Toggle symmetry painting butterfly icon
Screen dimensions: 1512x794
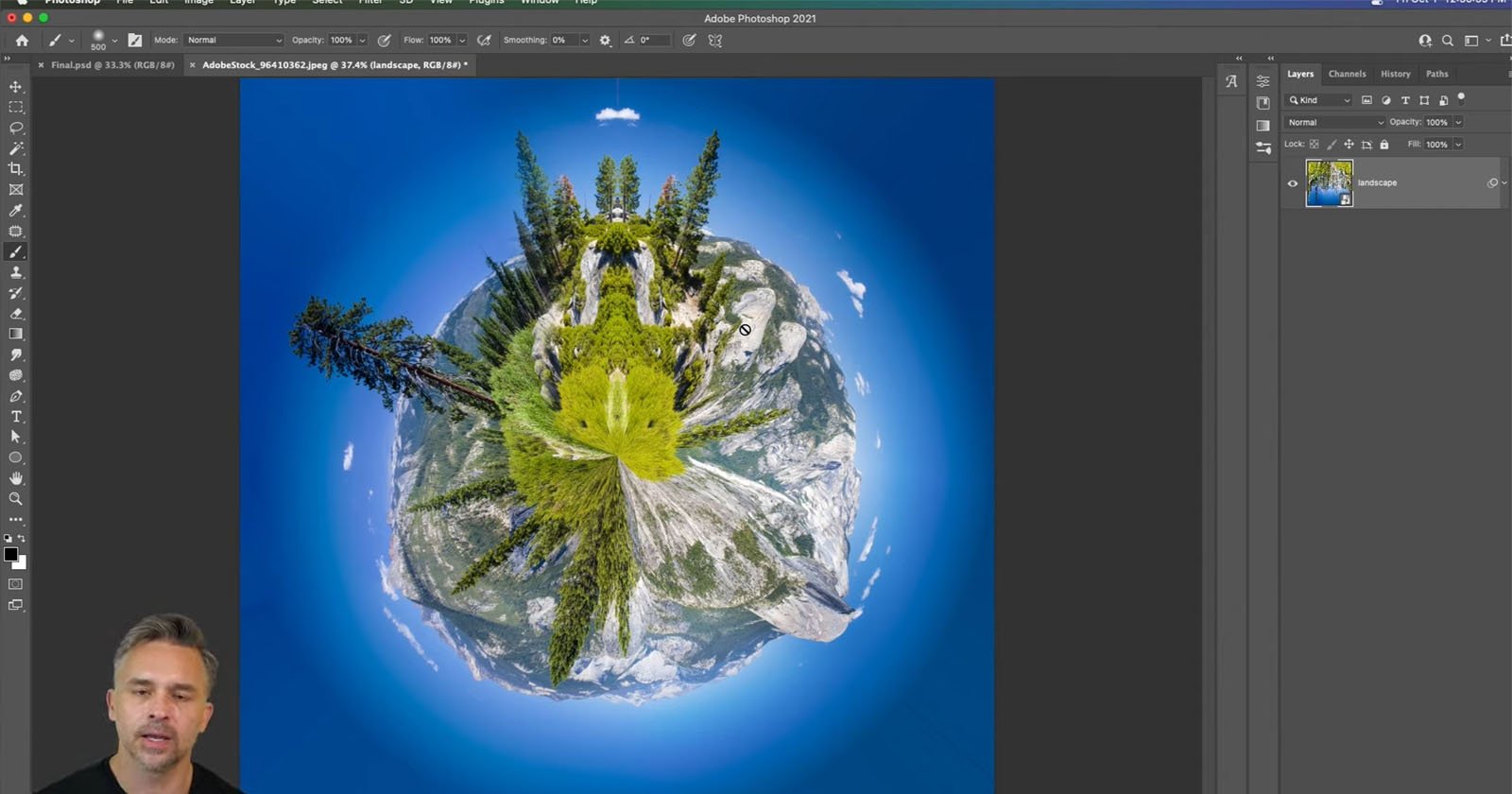point(715,41)
